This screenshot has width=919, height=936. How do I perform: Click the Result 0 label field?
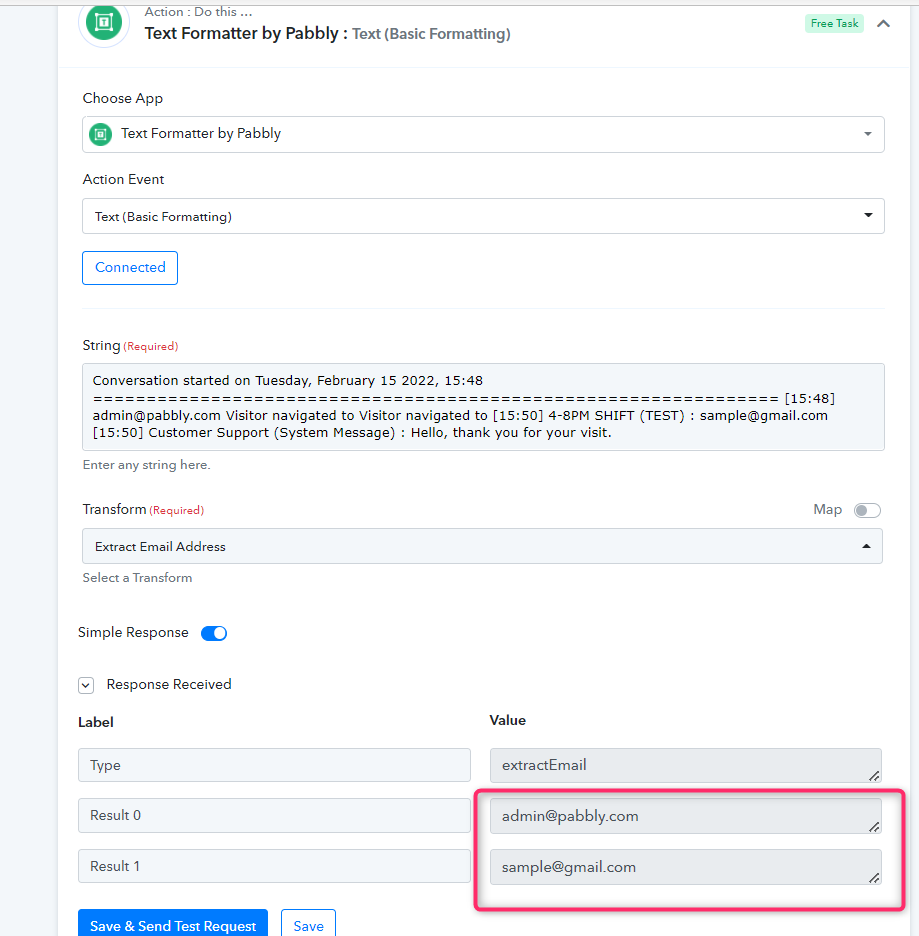pyautogui.click(x=274, y=815)
